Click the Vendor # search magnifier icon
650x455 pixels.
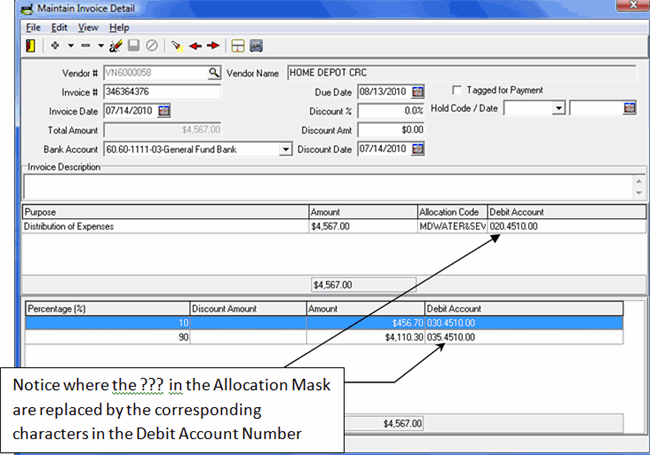pyautogui.click(x=214, y=73)
